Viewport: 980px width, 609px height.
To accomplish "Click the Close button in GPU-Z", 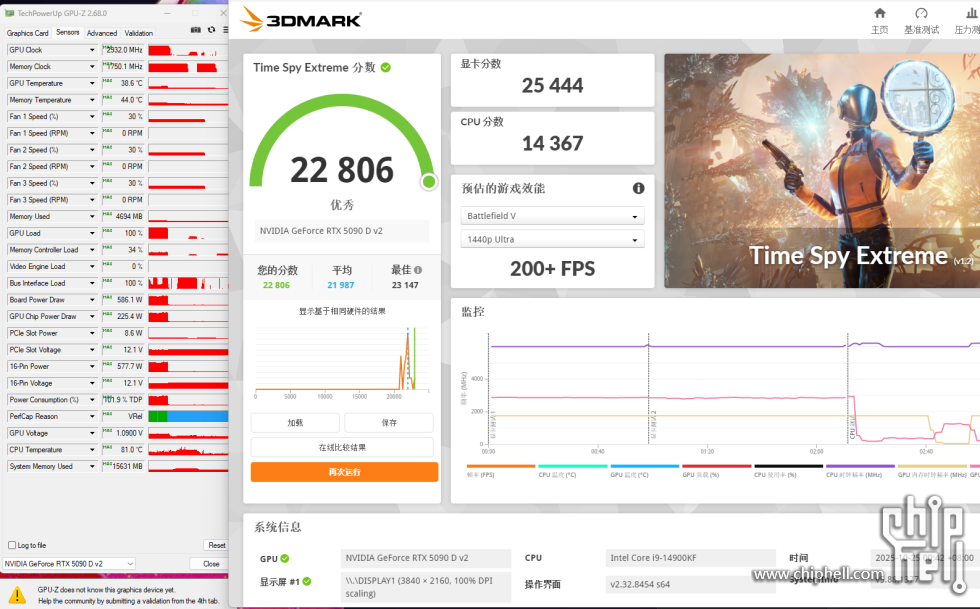I will [211, 563].
